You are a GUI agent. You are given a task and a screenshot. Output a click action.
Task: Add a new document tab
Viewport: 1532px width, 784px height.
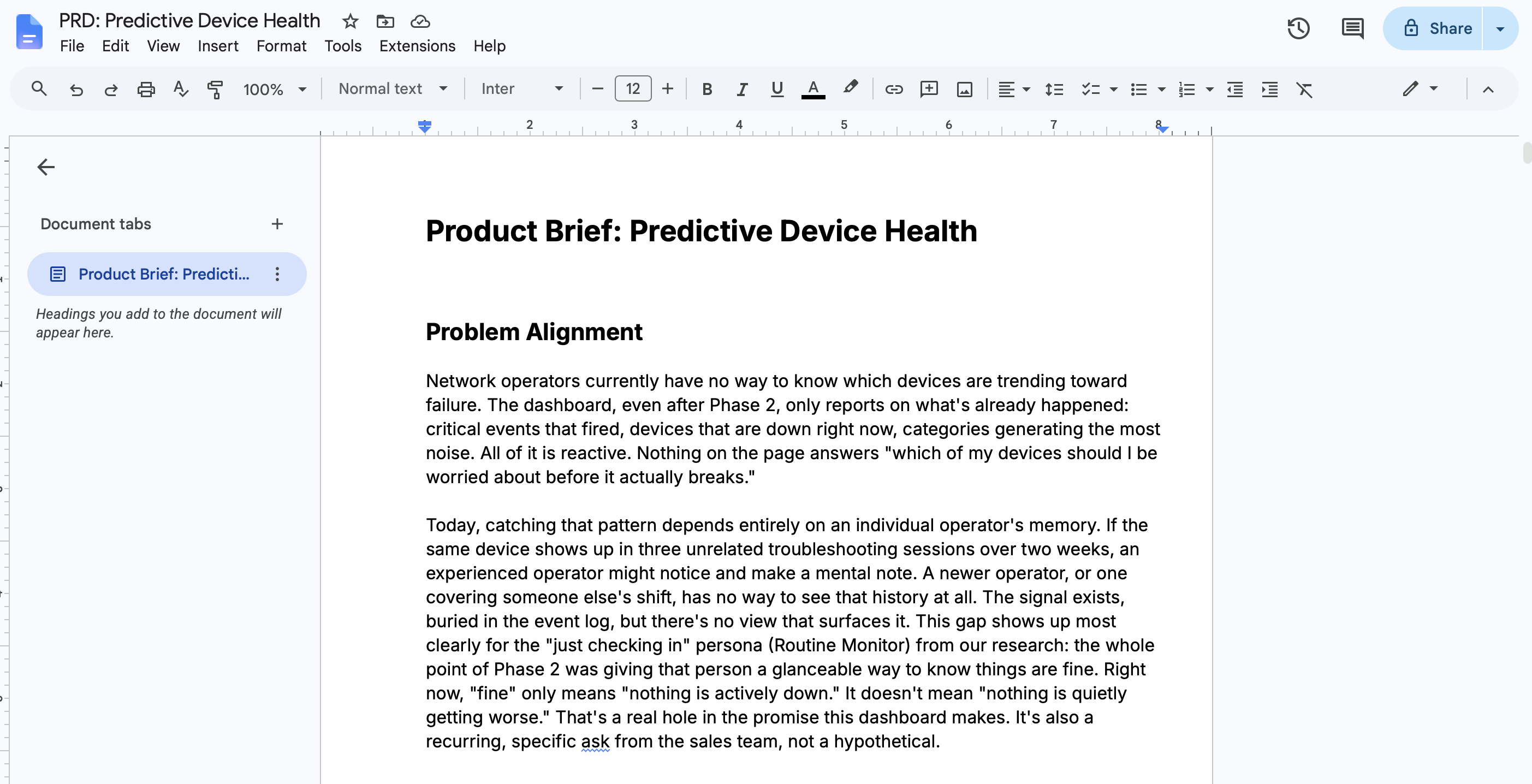[277, 224]
